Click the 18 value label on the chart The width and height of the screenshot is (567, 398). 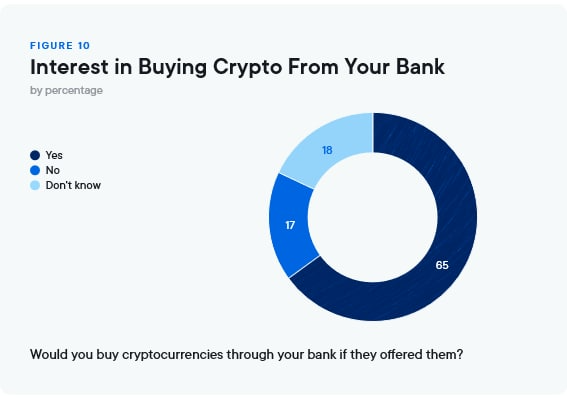click(327, 150)
